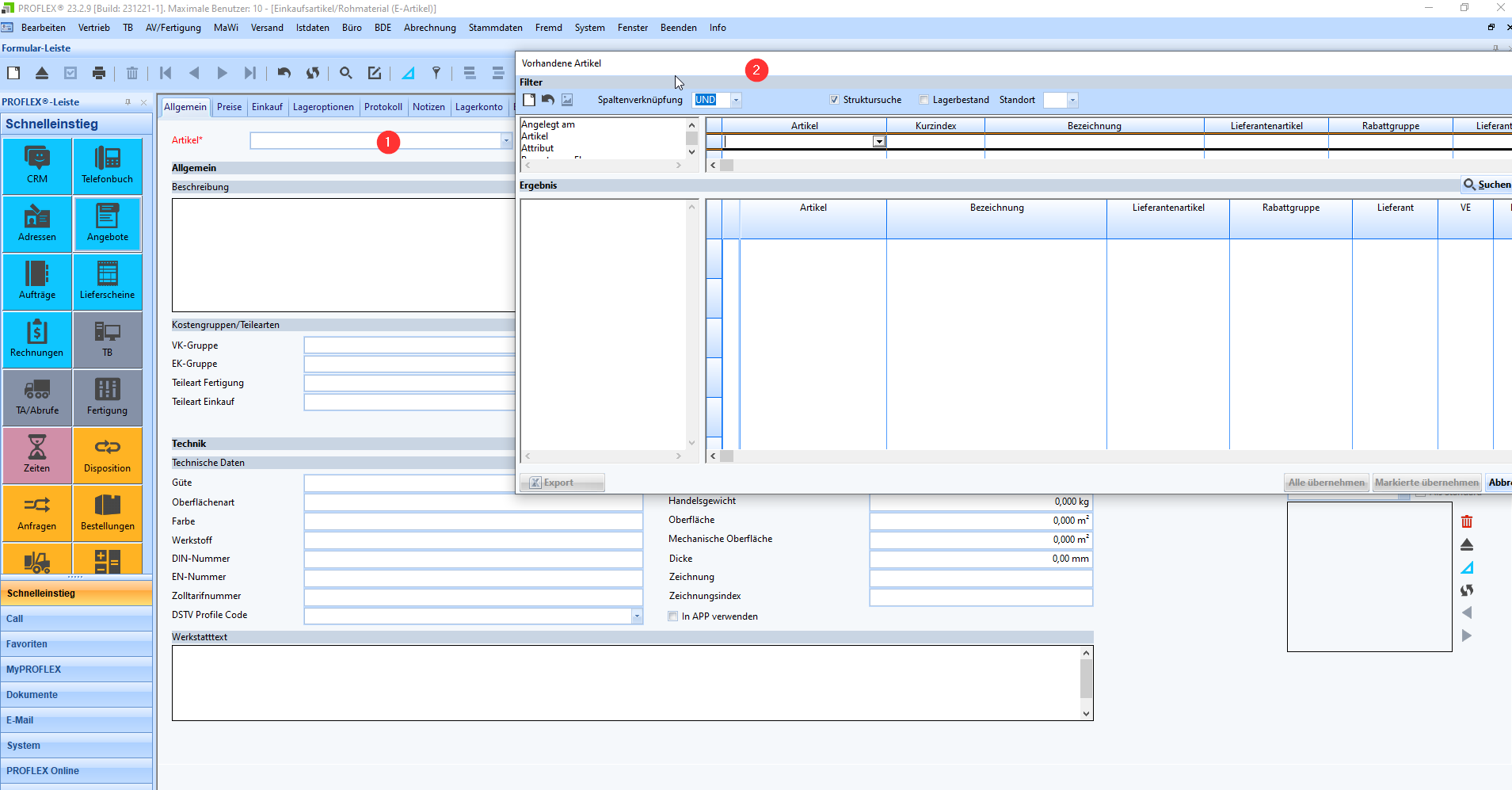Enable the Lagerbestand checkbox
Viewport: 1512px width, 790px height.
pyautogui.click(x=924, y=100)
